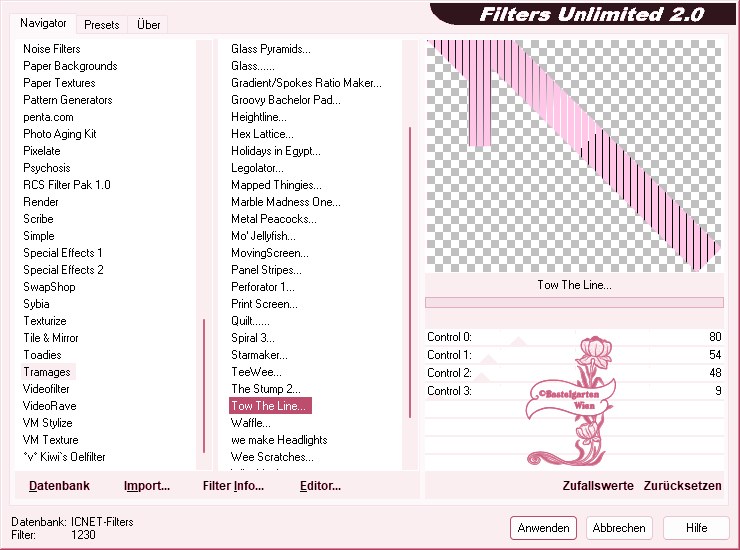The height and width of the screenshot is (550, 740).
Task: Select Texturize category
Action: 45,321
